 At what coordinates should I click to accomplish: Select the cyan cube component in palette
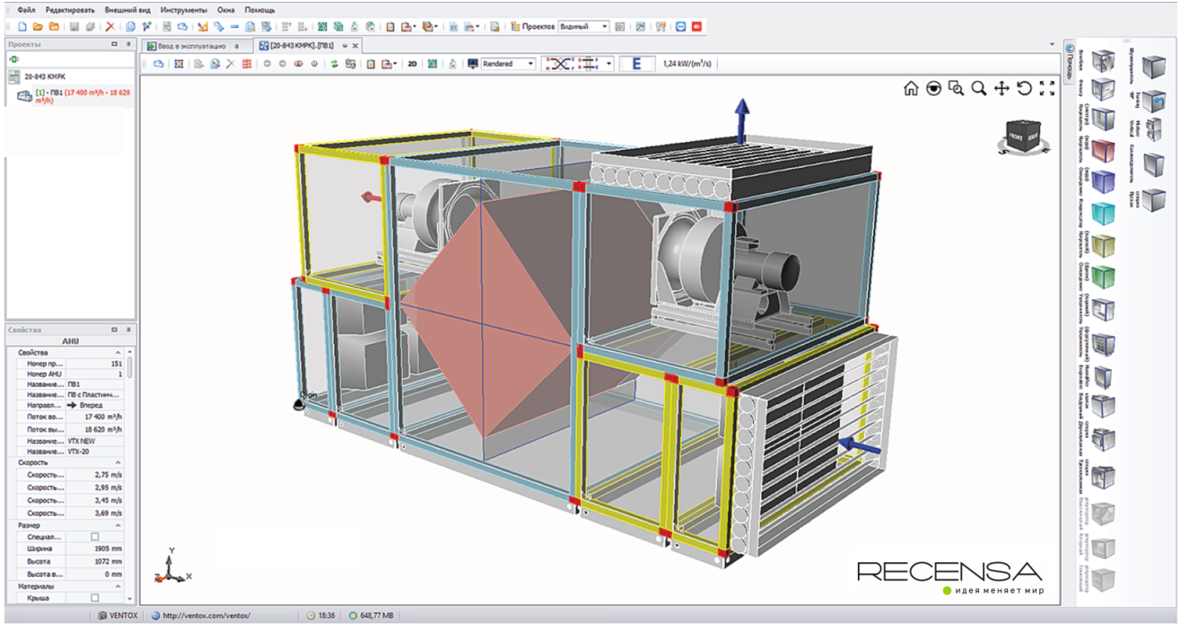(1102, 214)
